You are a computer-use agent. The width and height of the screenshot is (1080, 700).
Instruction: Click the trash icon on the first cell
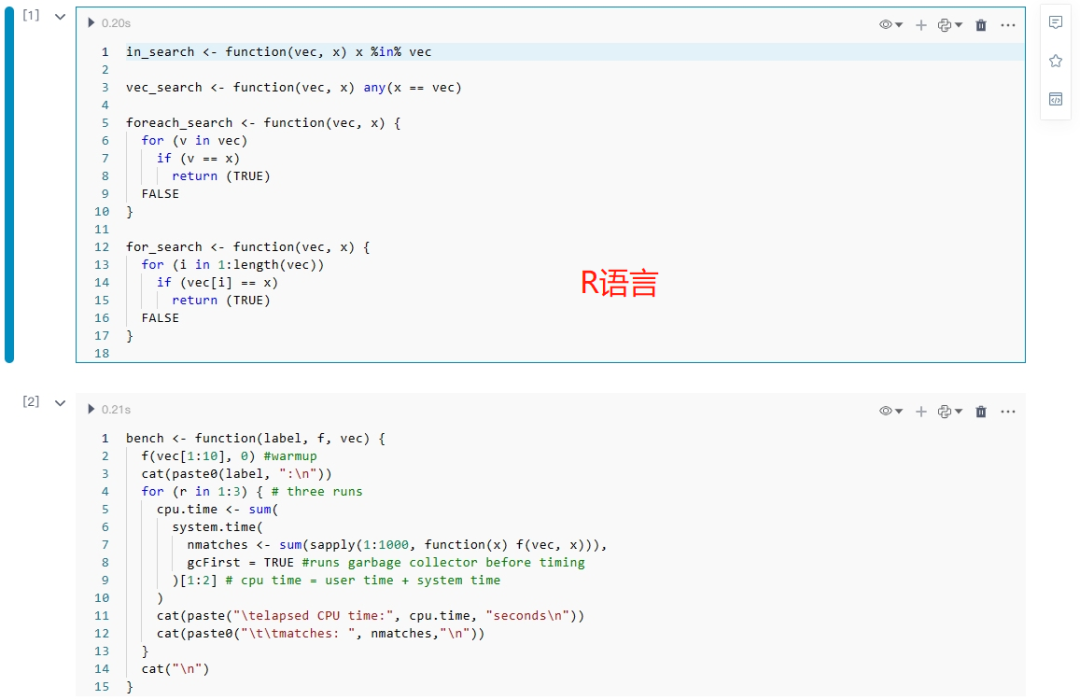(980, 24)
